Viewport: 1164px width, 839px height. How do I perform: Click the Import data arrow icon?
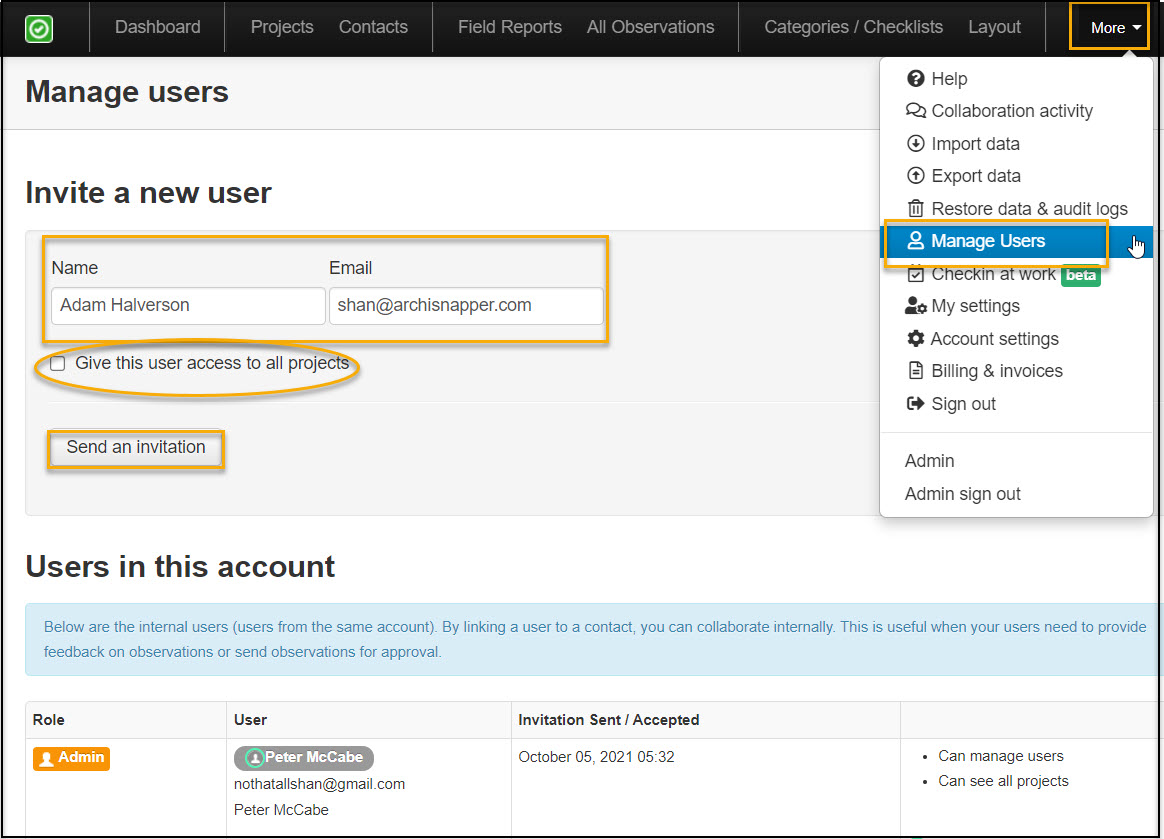(915, 144)
